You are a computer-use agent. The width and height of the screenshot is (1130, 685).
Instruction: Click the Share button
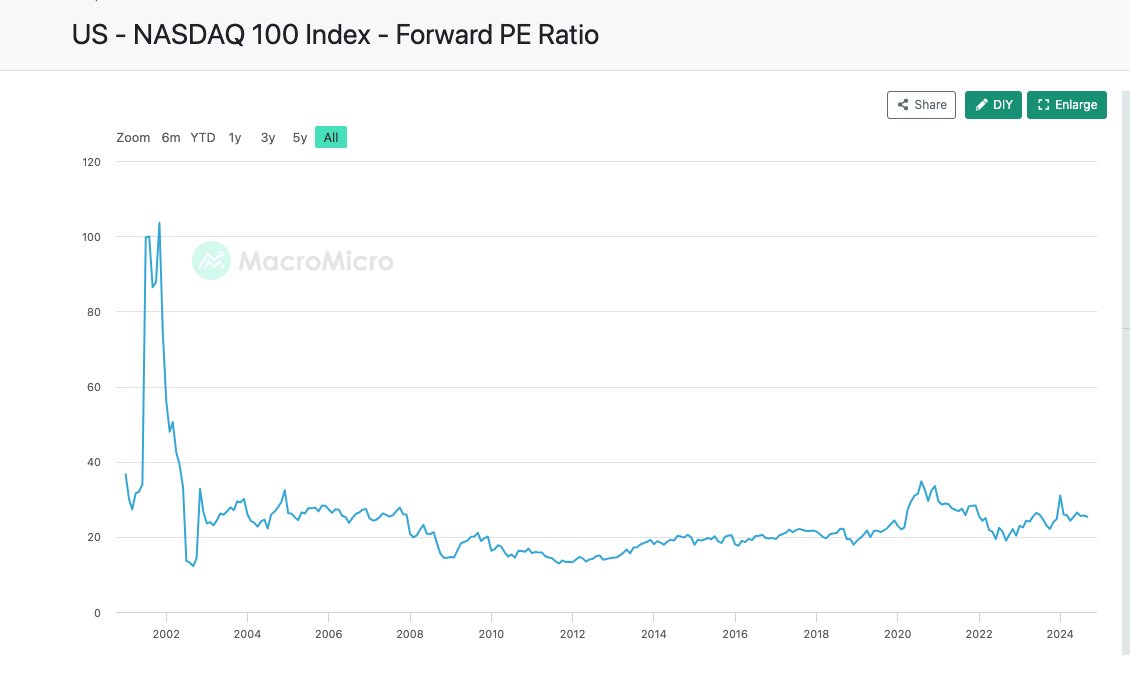921,105
